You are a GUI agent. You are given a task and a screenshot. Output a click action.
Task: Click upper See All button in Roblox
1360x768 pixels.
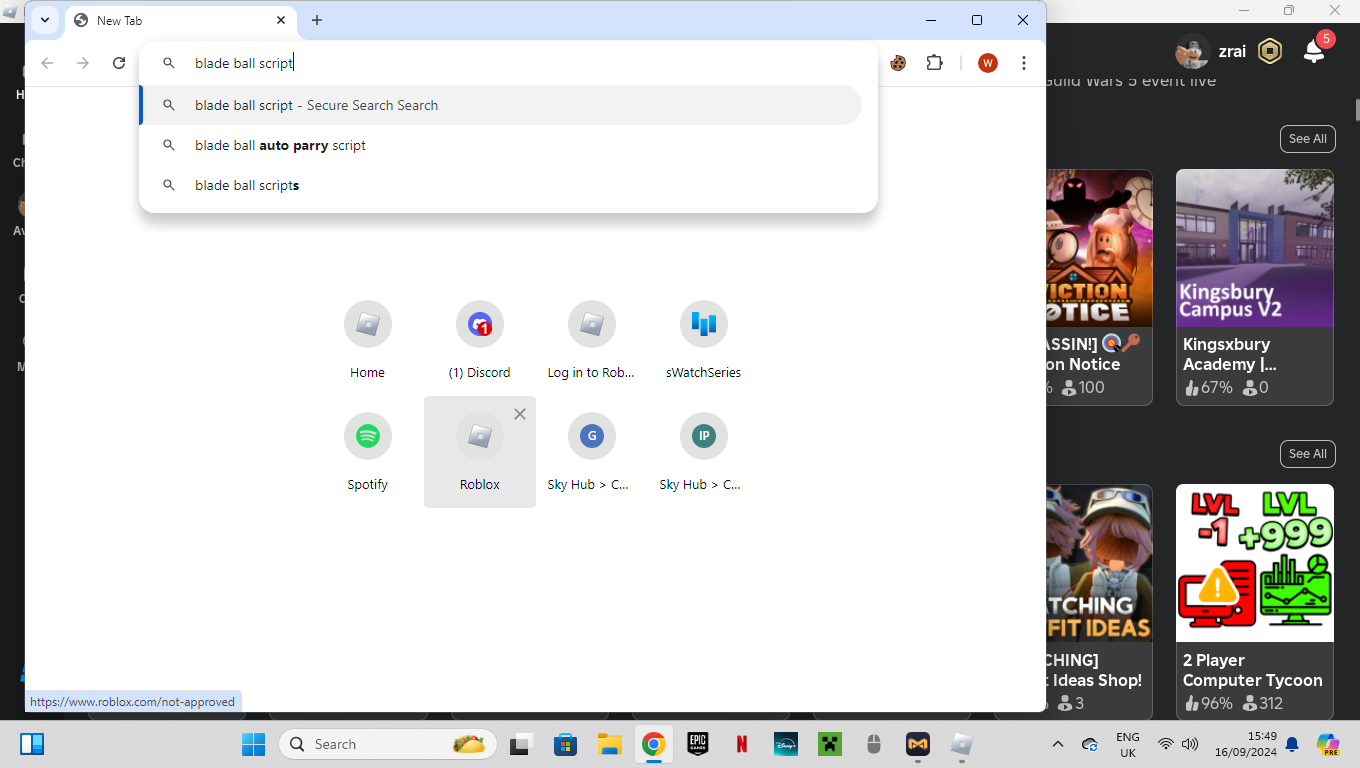(1307, 139)
